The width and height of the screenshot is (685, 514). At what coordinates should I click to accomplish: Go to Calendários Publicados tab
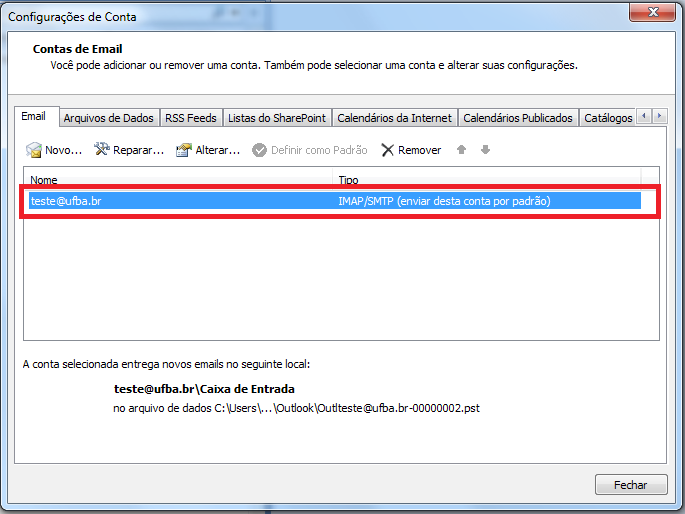click(518, 118)
